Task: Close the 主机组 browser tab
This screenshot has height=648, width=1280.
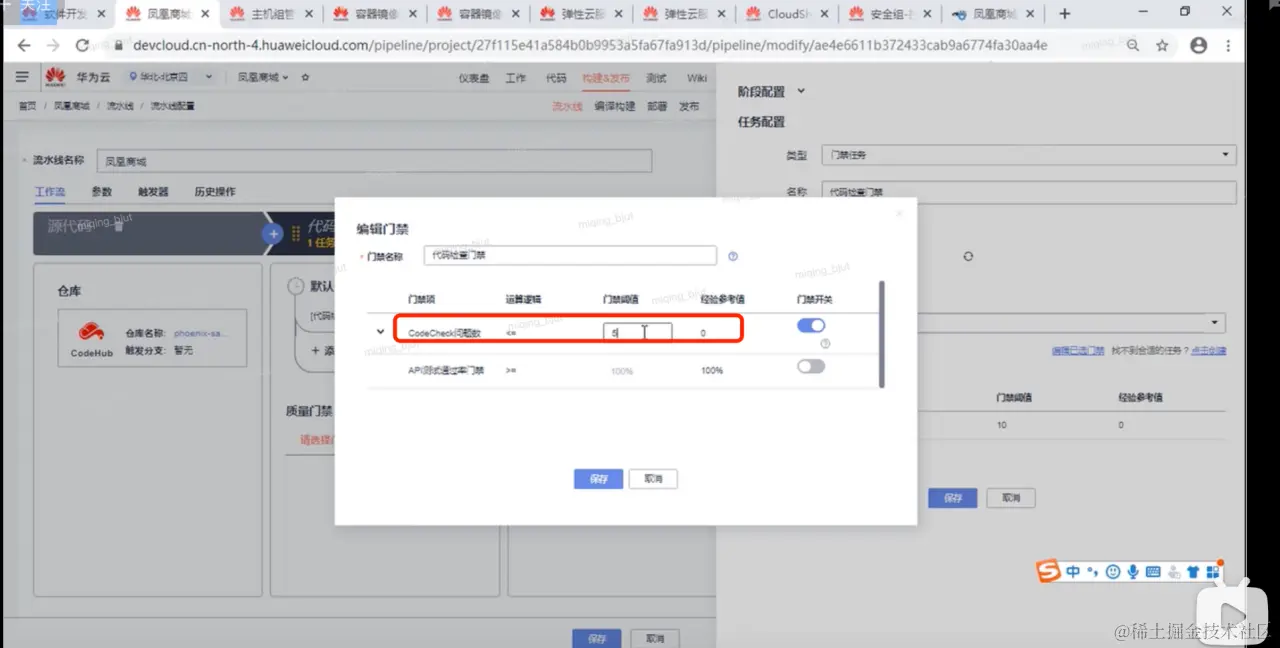Action: (x=308, y=14)
